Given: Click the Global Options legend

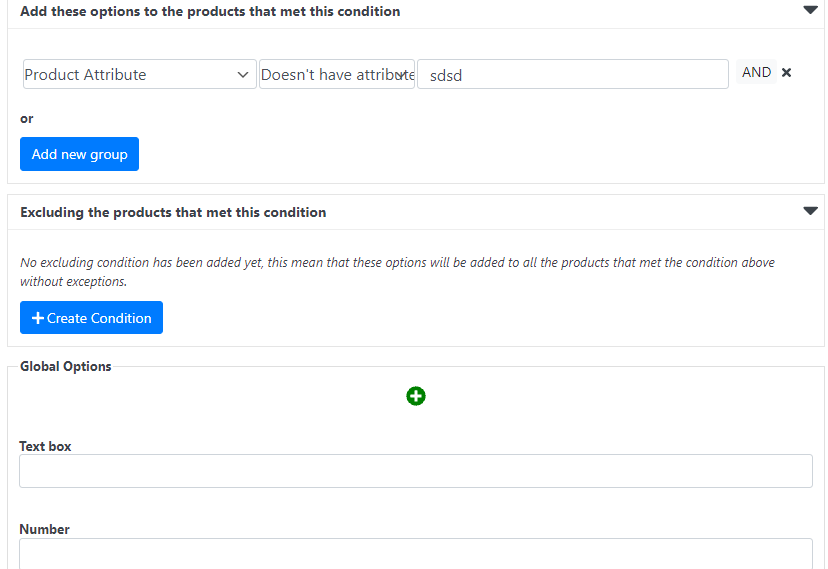Looking at the screenshot, I should 66,366.
